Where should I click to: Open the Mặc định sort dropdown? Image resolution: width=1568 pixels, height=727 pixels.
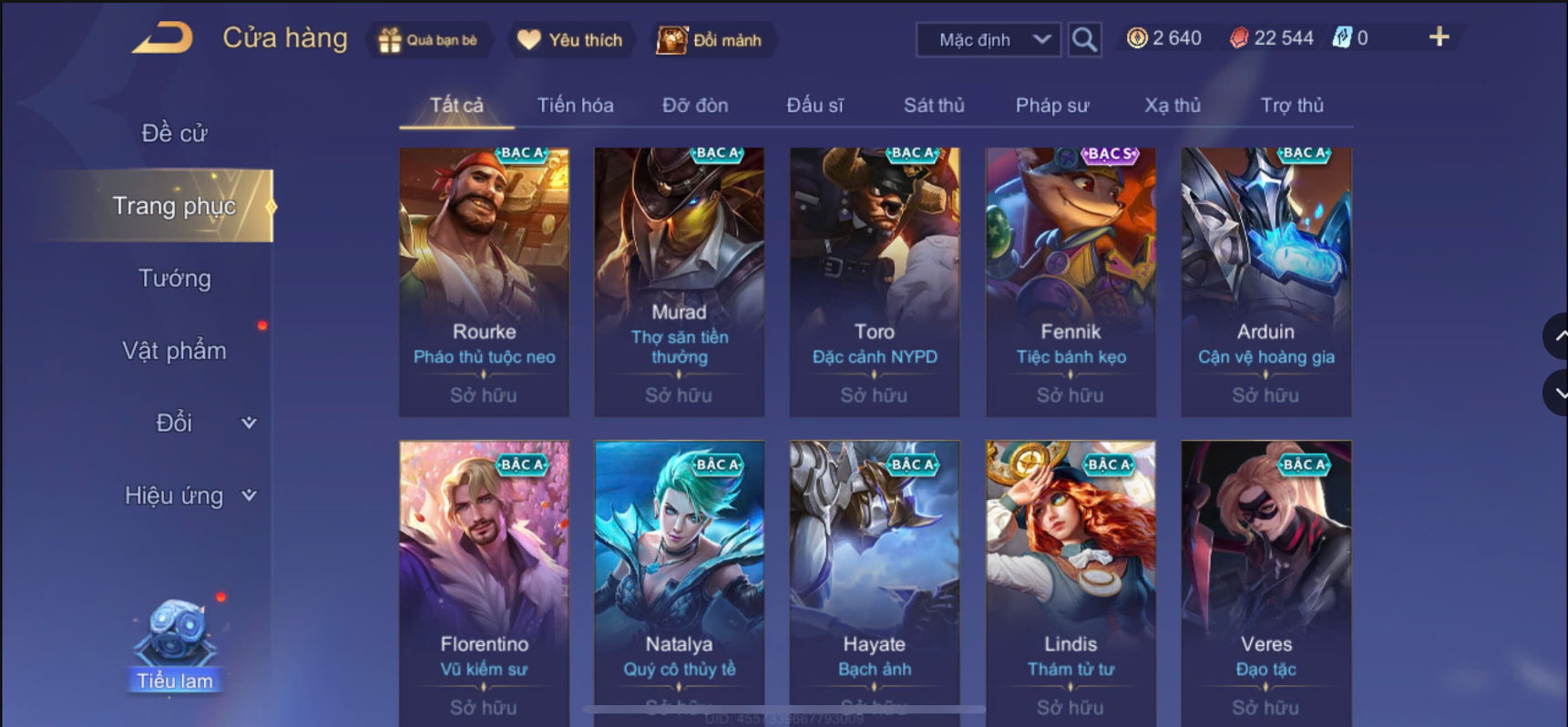coord(989,40)
